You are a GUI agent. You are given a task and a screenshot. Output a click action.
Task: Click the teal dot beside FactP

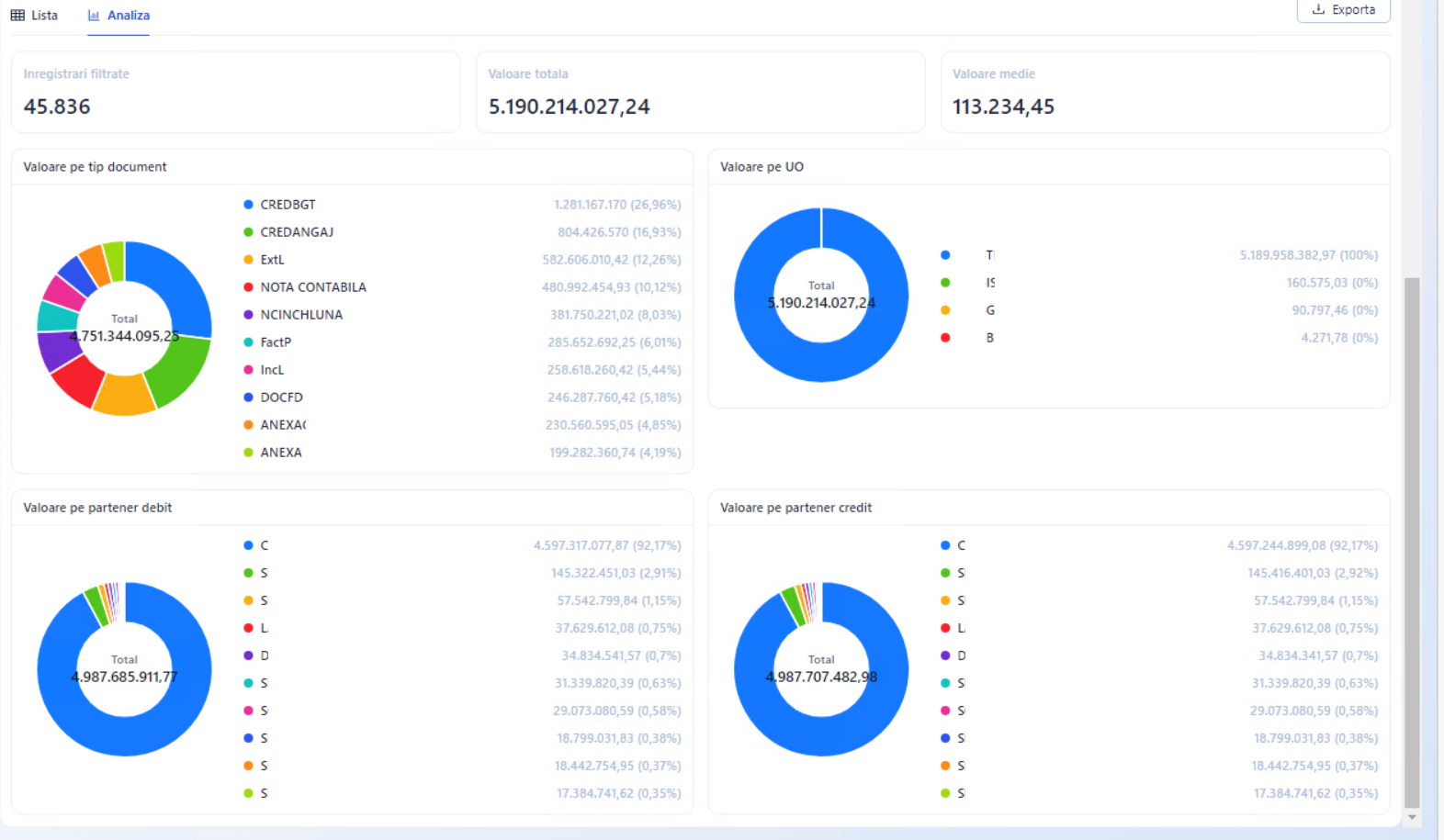248,342
